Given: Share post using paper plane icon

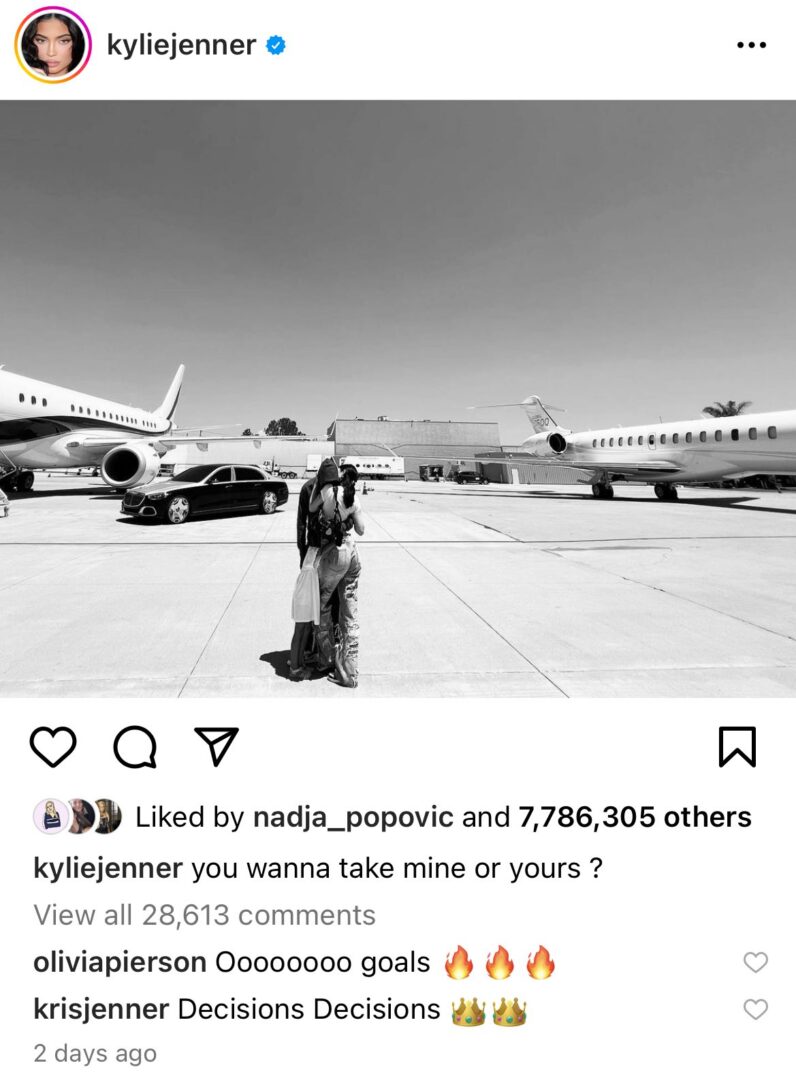Looking at the screenshot, I should click(216, 746).
